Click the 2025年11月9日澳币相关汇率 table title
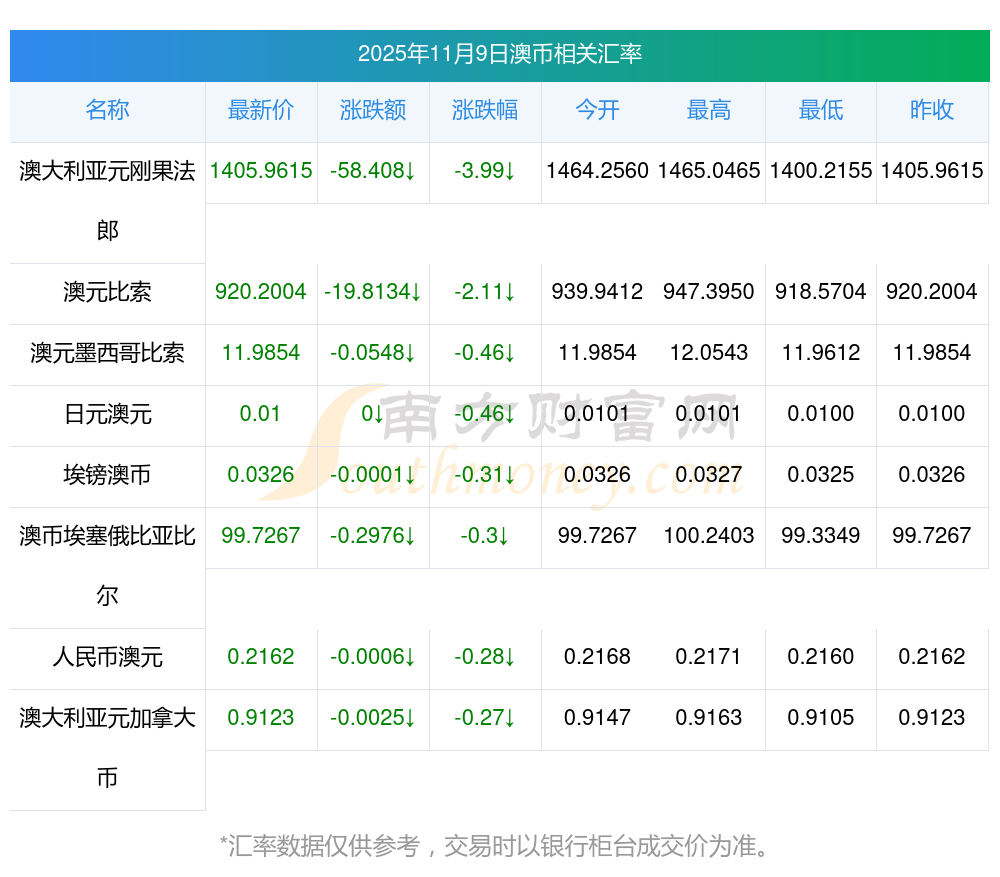 (x=500, y=54)
